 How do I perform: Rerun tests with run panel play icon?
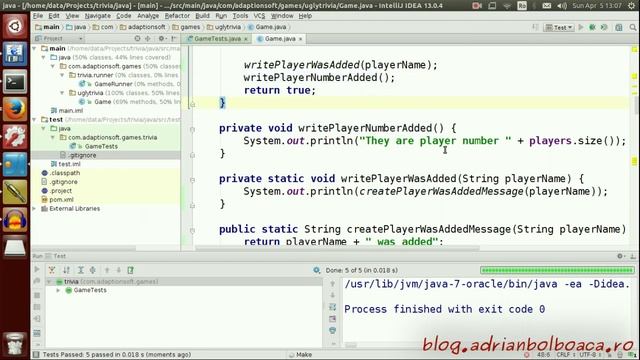(37, 269)
